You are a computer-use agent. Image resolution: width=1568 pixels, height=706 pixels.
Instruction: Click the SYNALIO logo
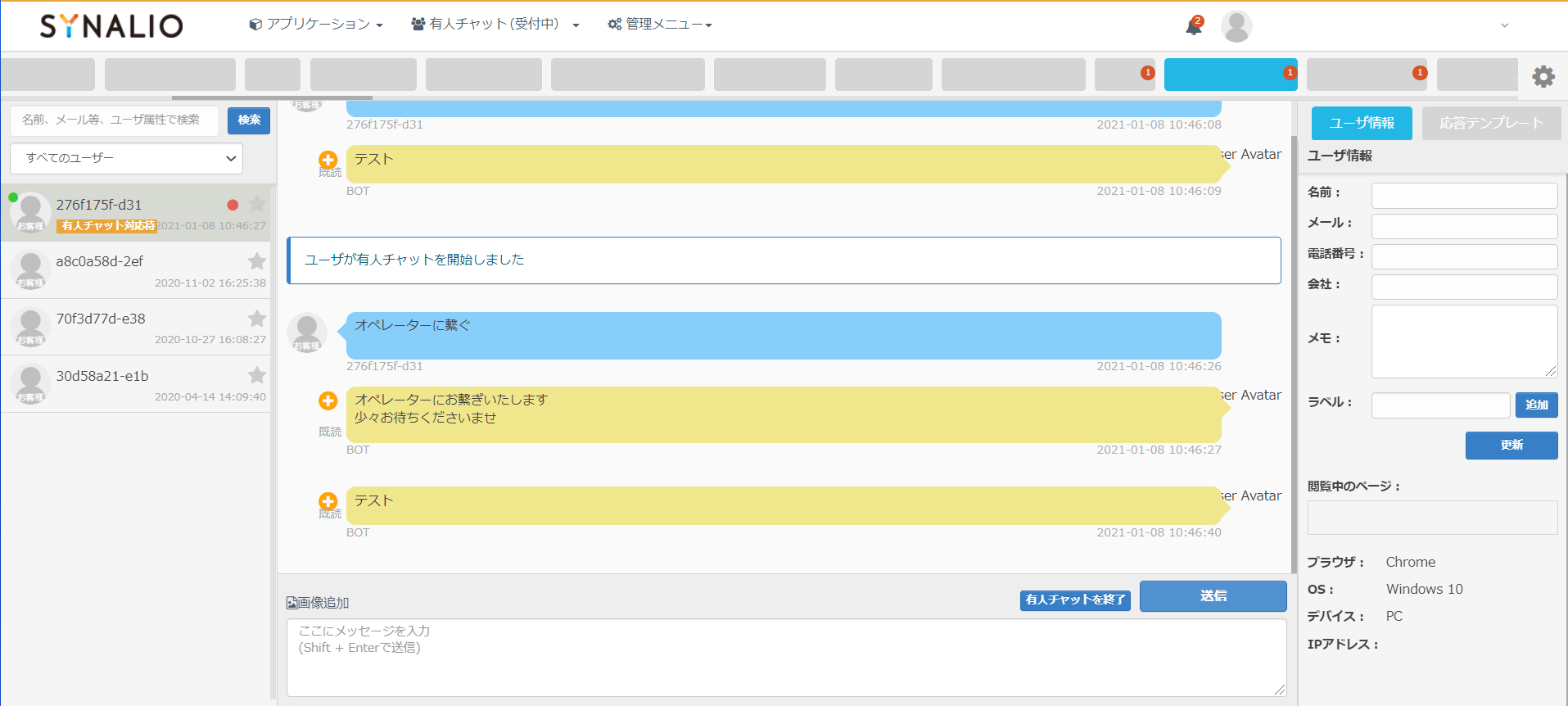pyautogui.click(x=111, y=26)
